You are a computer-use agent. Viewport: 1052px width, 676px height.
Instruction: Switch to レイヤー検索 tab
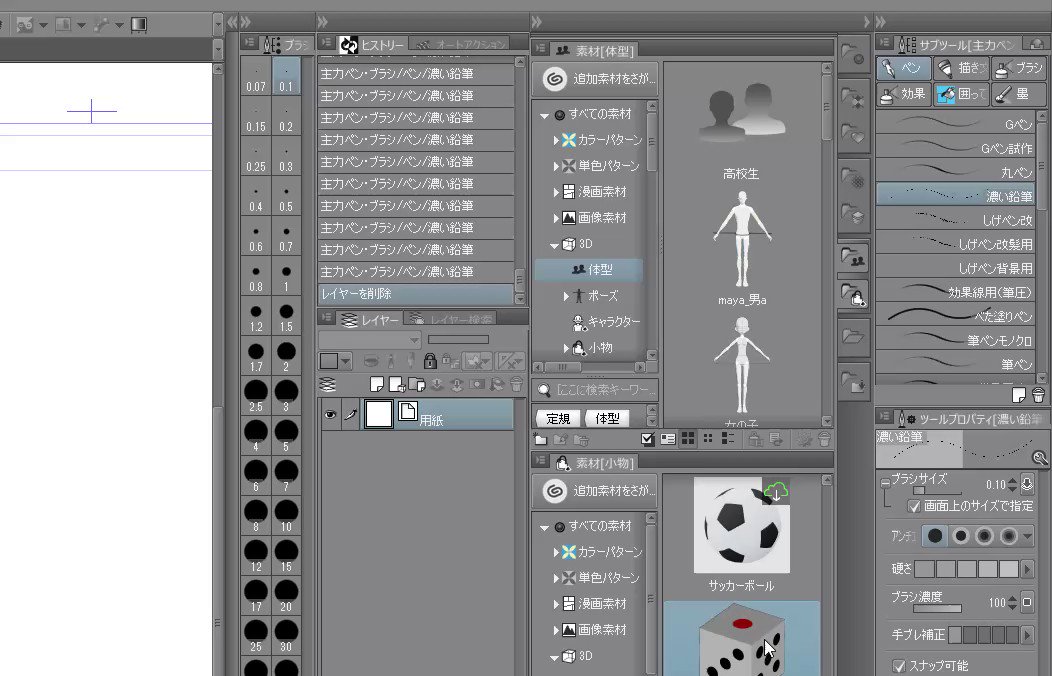[x=451, y=320]
